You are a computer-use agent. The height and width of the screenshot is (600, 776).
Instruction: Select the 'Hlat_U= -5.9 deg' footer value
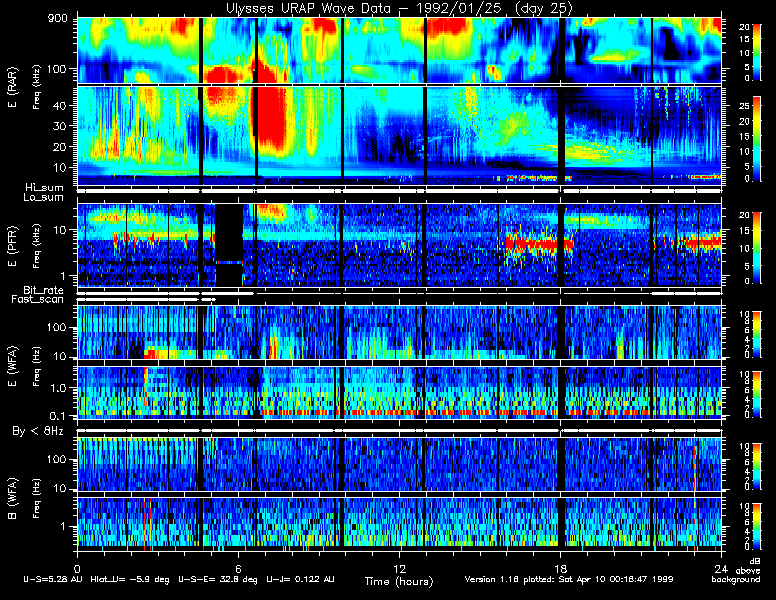130,579
